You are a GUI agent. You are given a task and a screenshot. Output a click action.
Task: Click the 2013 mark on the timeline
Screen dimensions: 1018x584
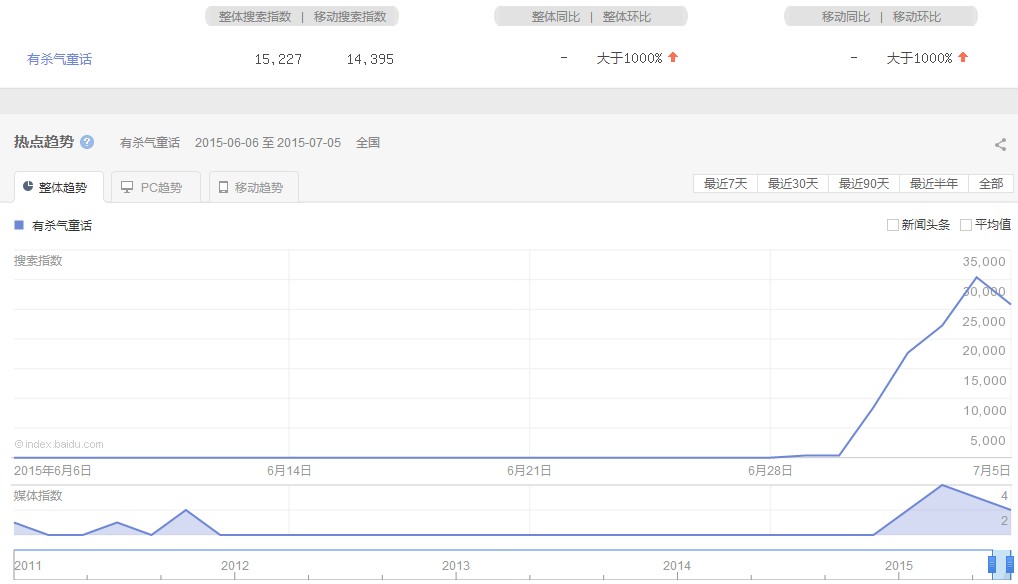pos(456,565)
